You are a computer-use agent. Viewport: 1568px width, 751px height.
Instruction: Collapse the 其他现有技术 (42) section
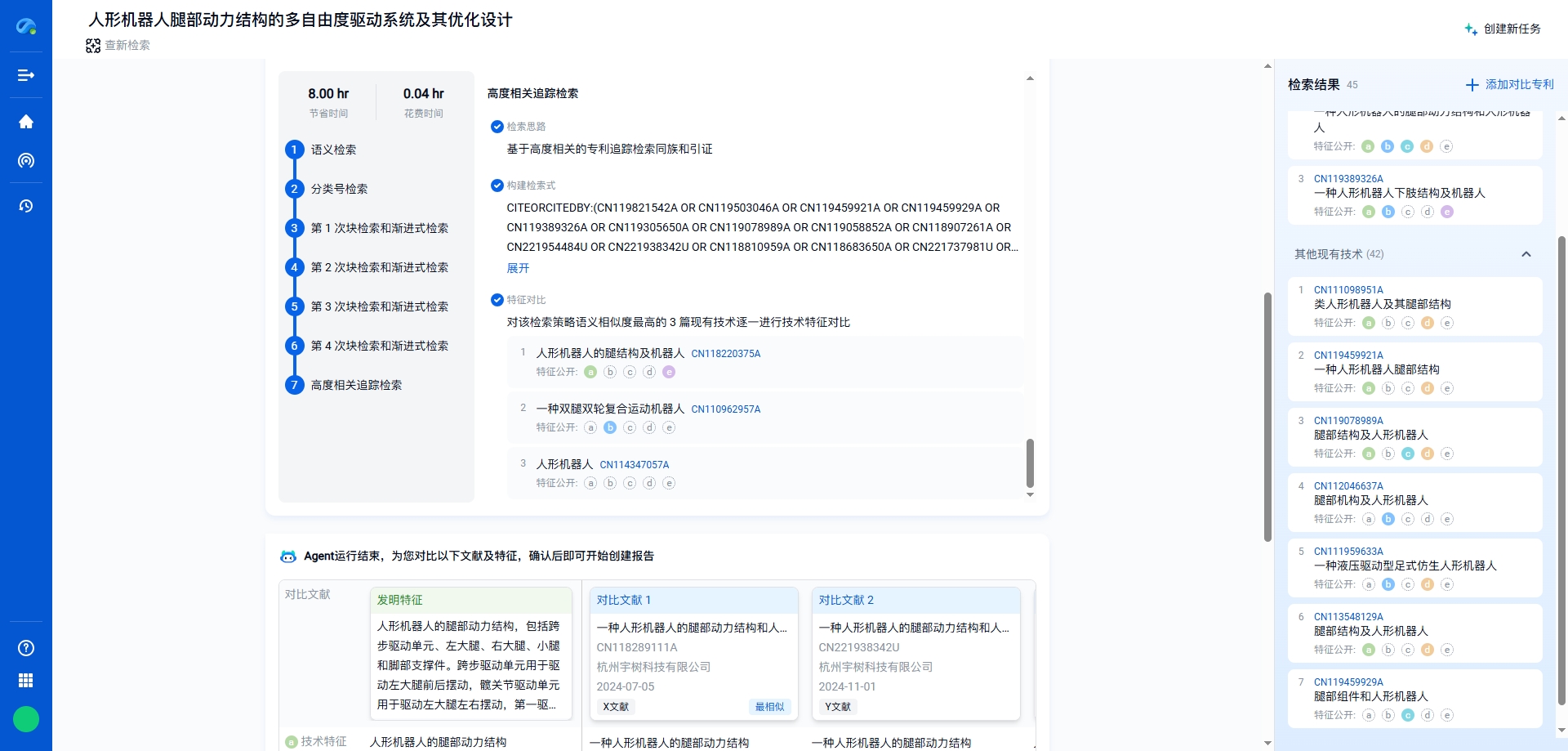(x=1526, y=254)
